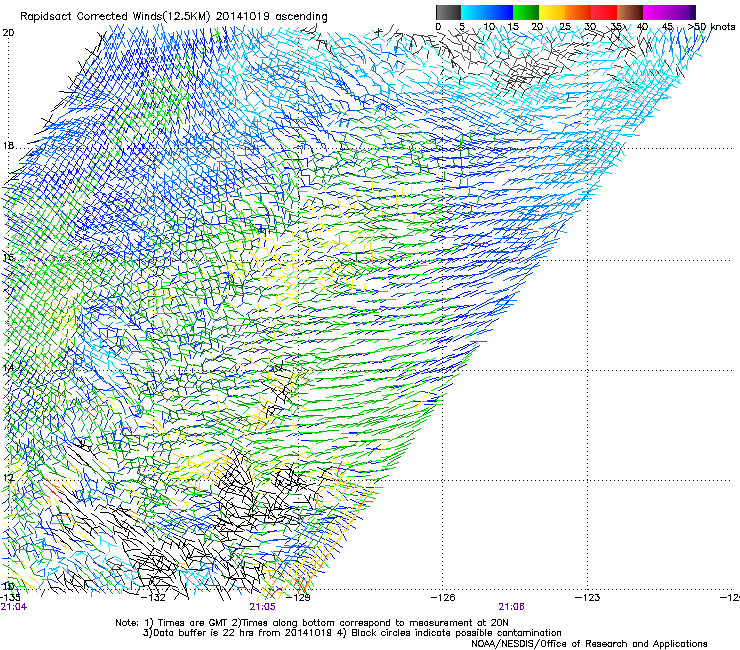Click the purple '21:05' time label

pyautogui.click(x=262, y=607)
